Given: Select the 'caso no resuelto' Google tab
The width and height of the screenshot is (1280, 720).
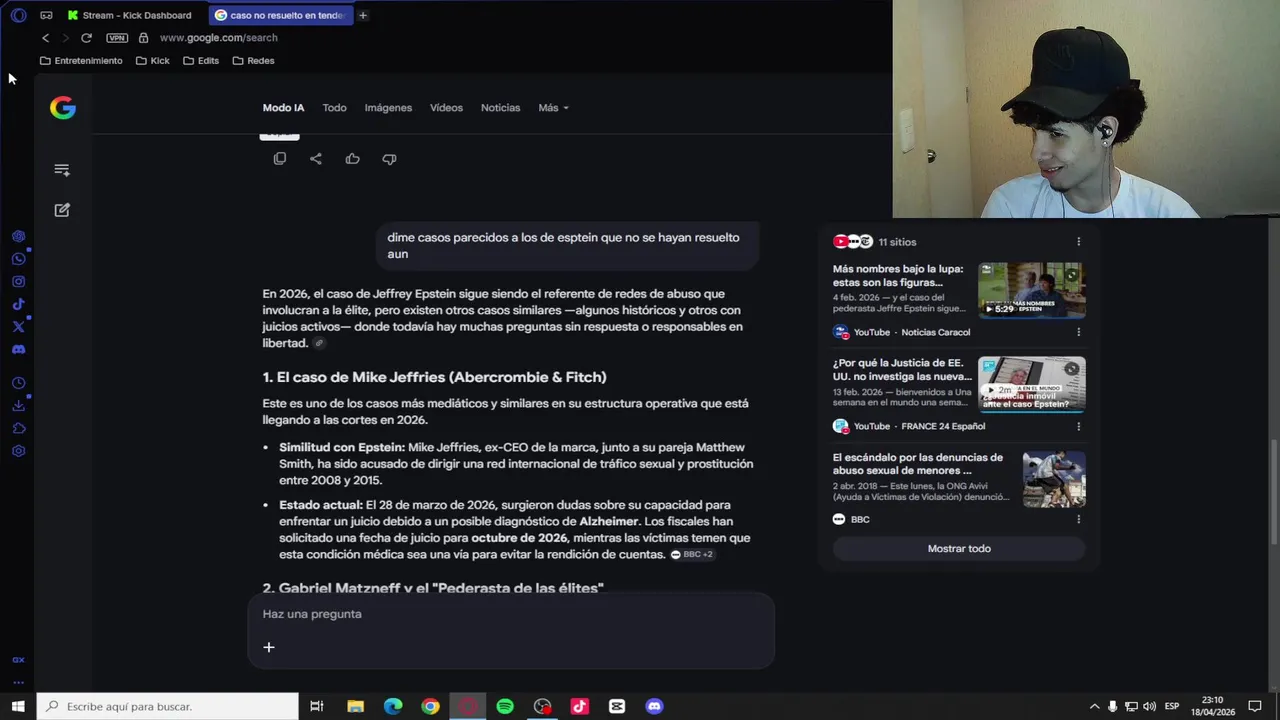Looking at the screenshot, I should tap(280, 15).
